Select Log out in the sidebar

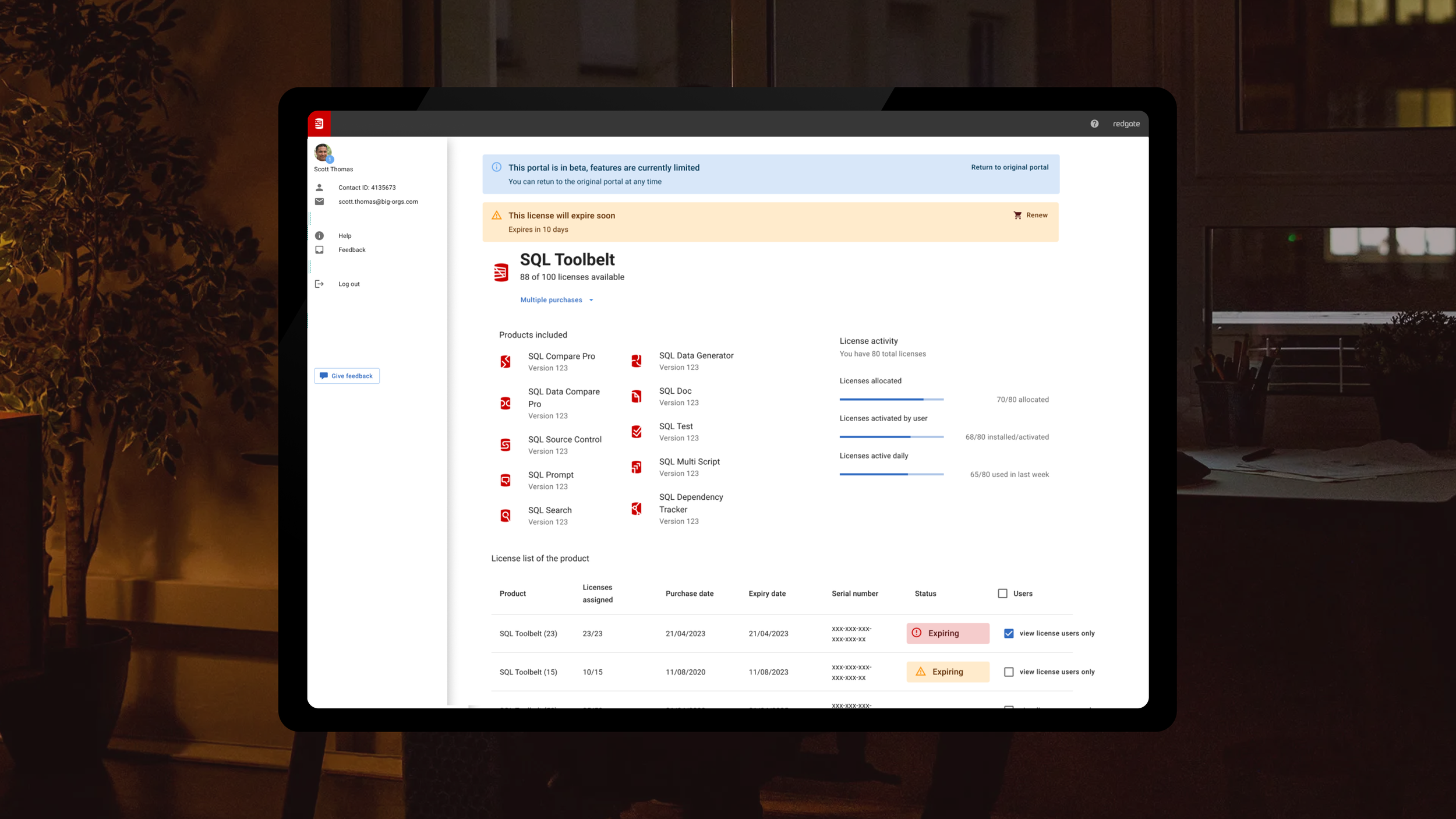click(349, 284)
